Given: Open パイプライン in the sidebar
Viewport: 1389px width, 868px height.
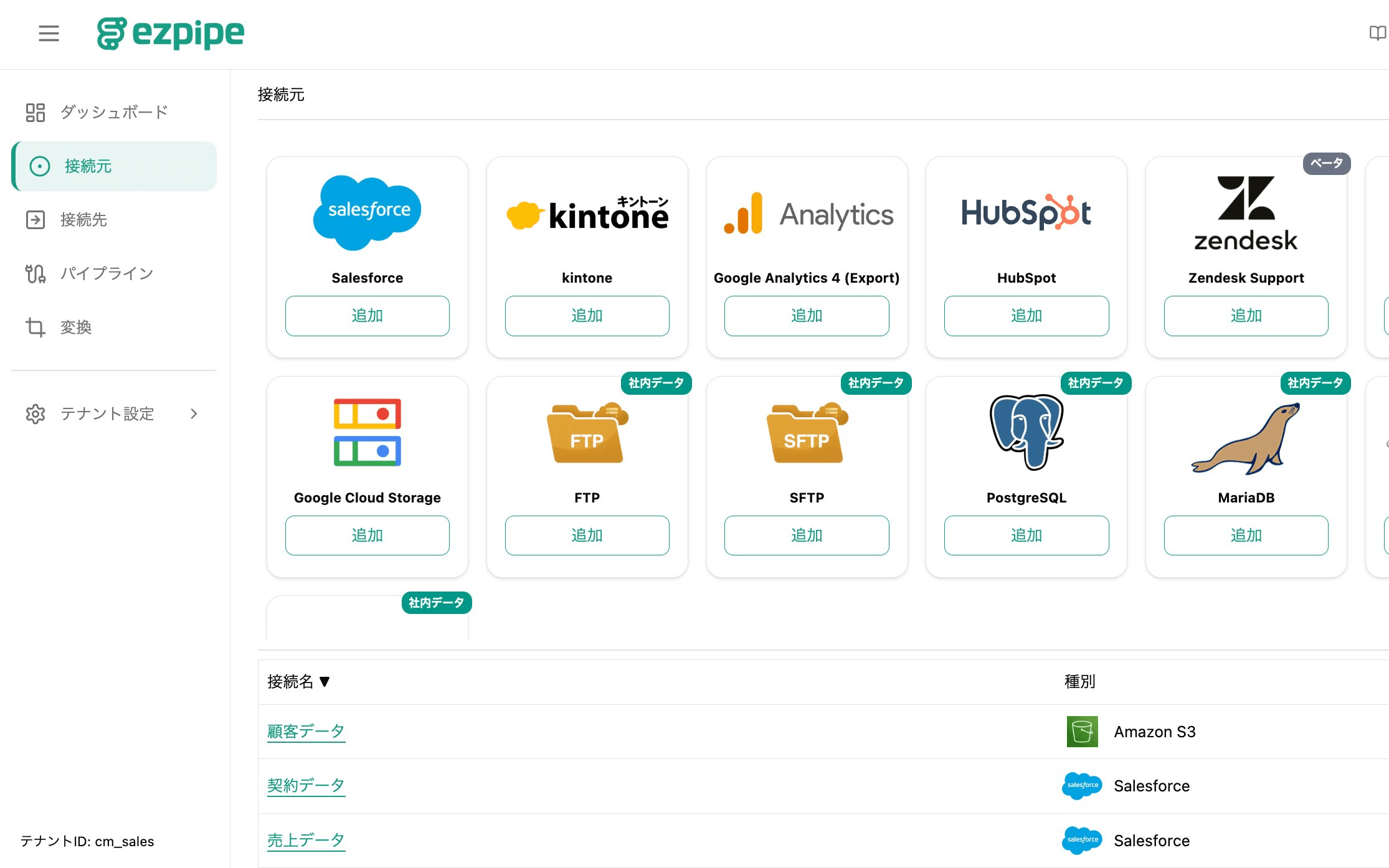Looking at the screenshot, I should point(114,273).
